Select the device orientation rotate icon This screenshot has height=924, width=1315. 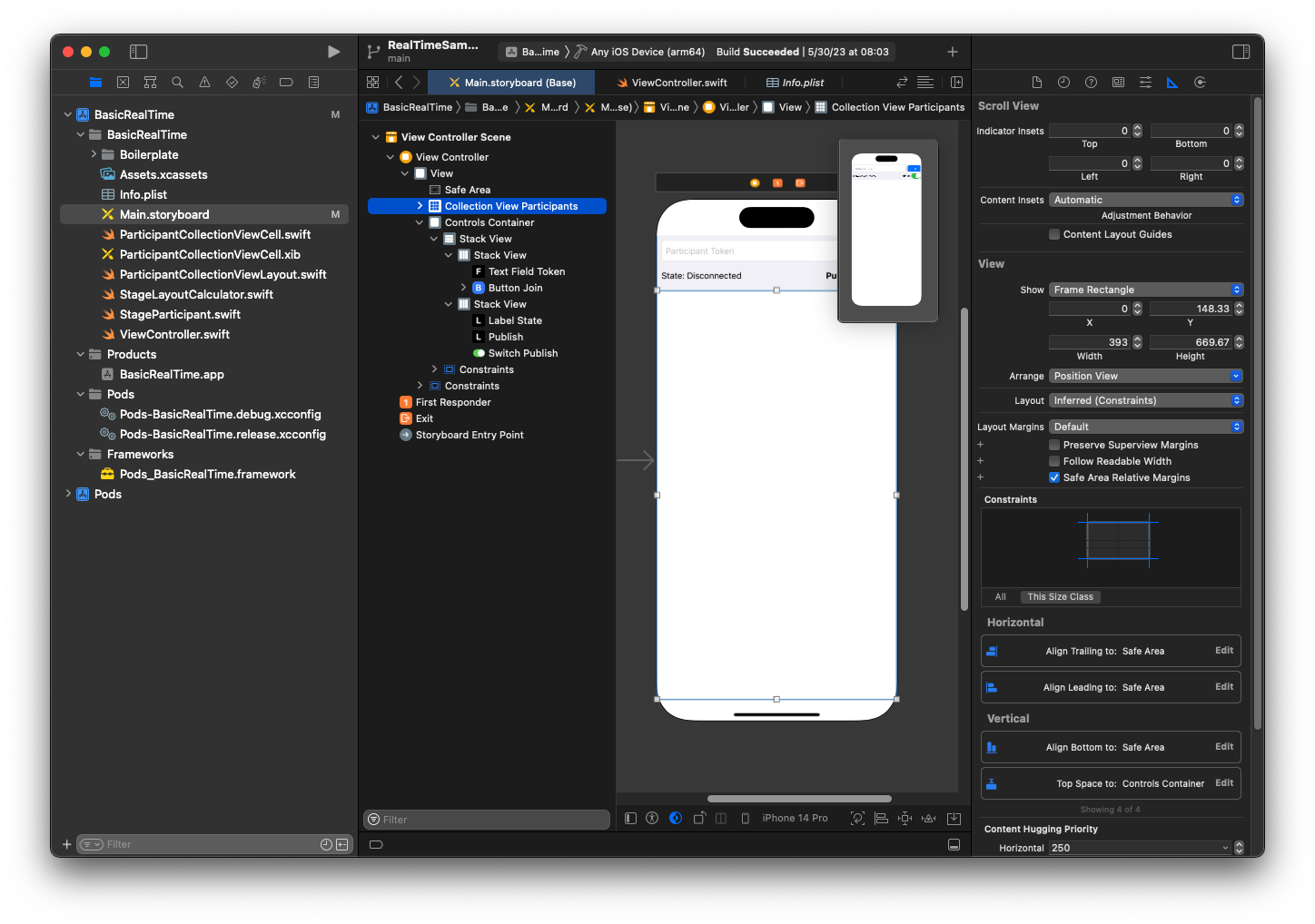coord(699,818)
